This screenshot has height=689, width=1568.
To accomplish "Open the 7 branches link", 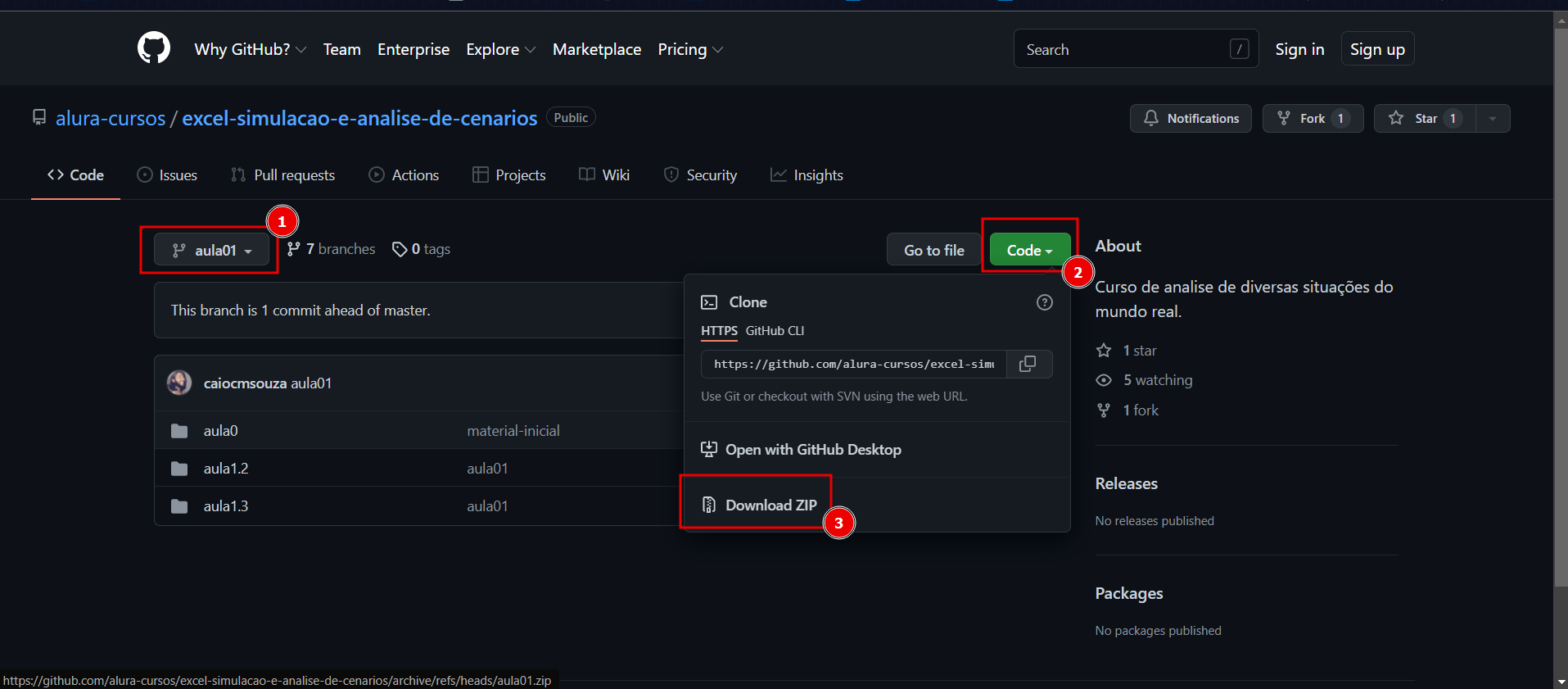I will [x=331, y=249].
